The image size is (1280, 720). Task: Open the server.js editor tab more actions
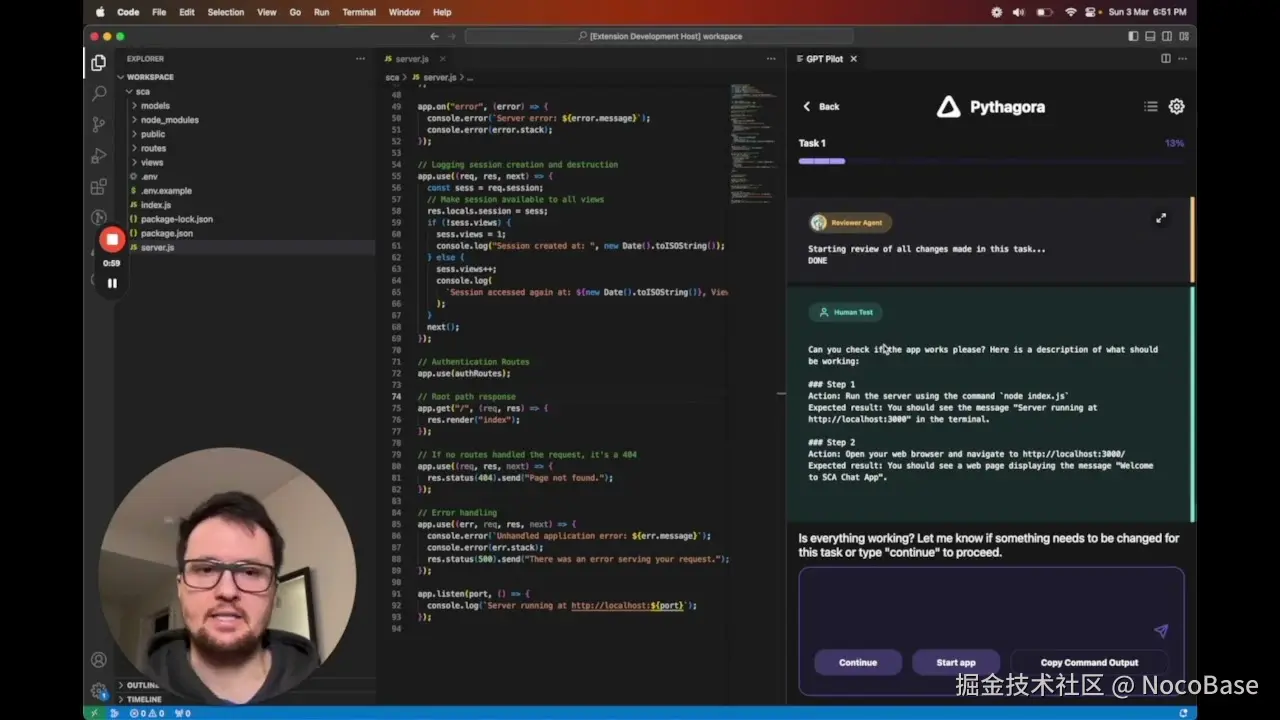(x=771, y=59)
